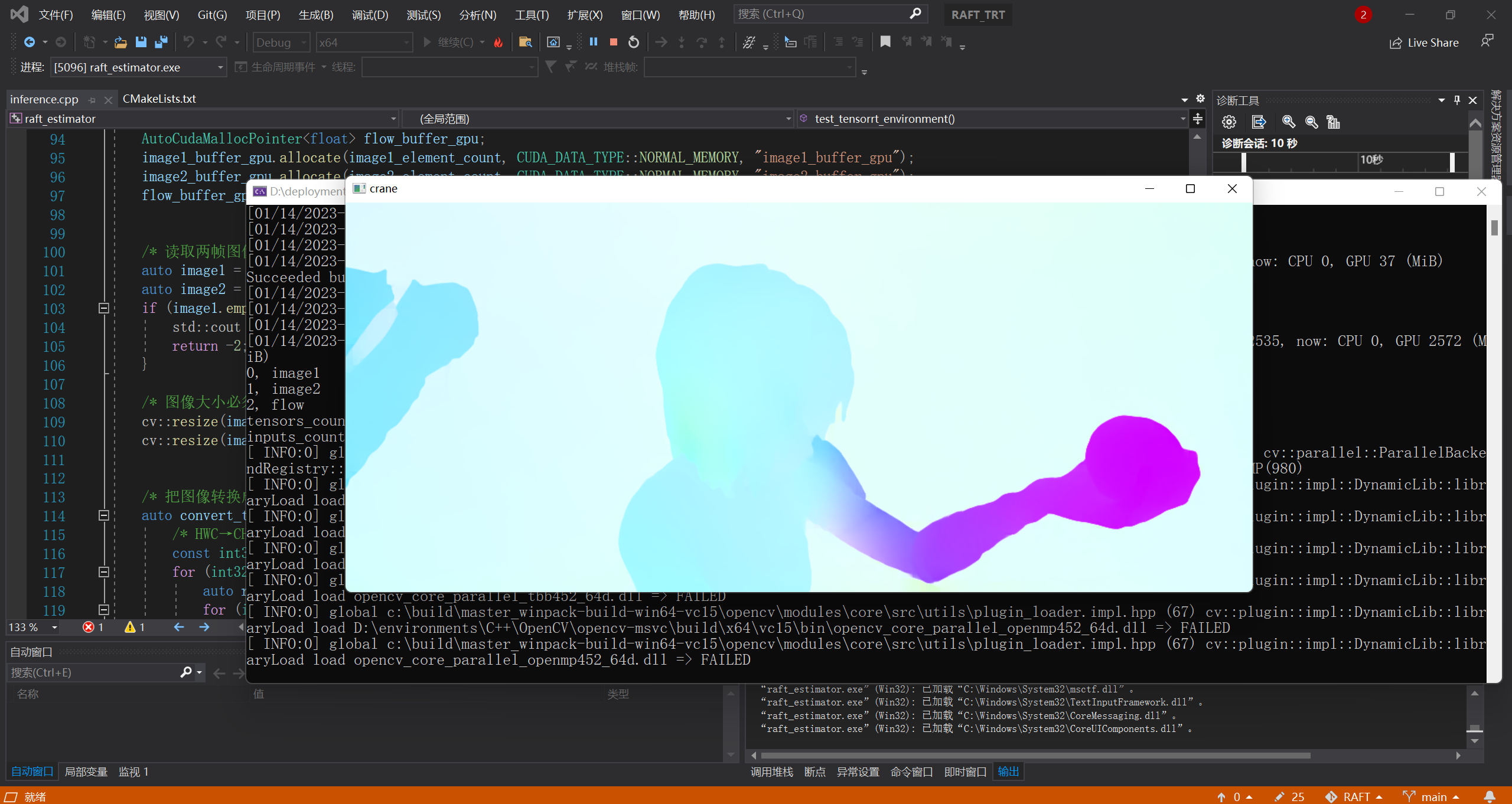Collapse the if block at line 103

(104, 308)
